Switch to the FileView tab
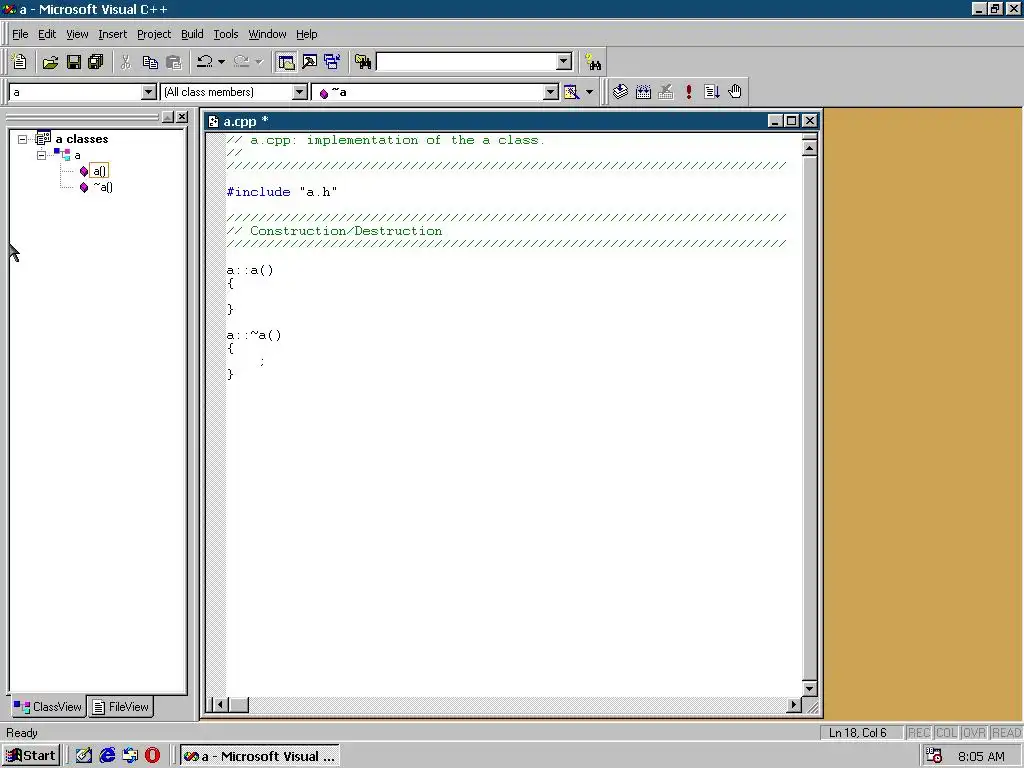The image size is (1024, 768). coord(121,707)
